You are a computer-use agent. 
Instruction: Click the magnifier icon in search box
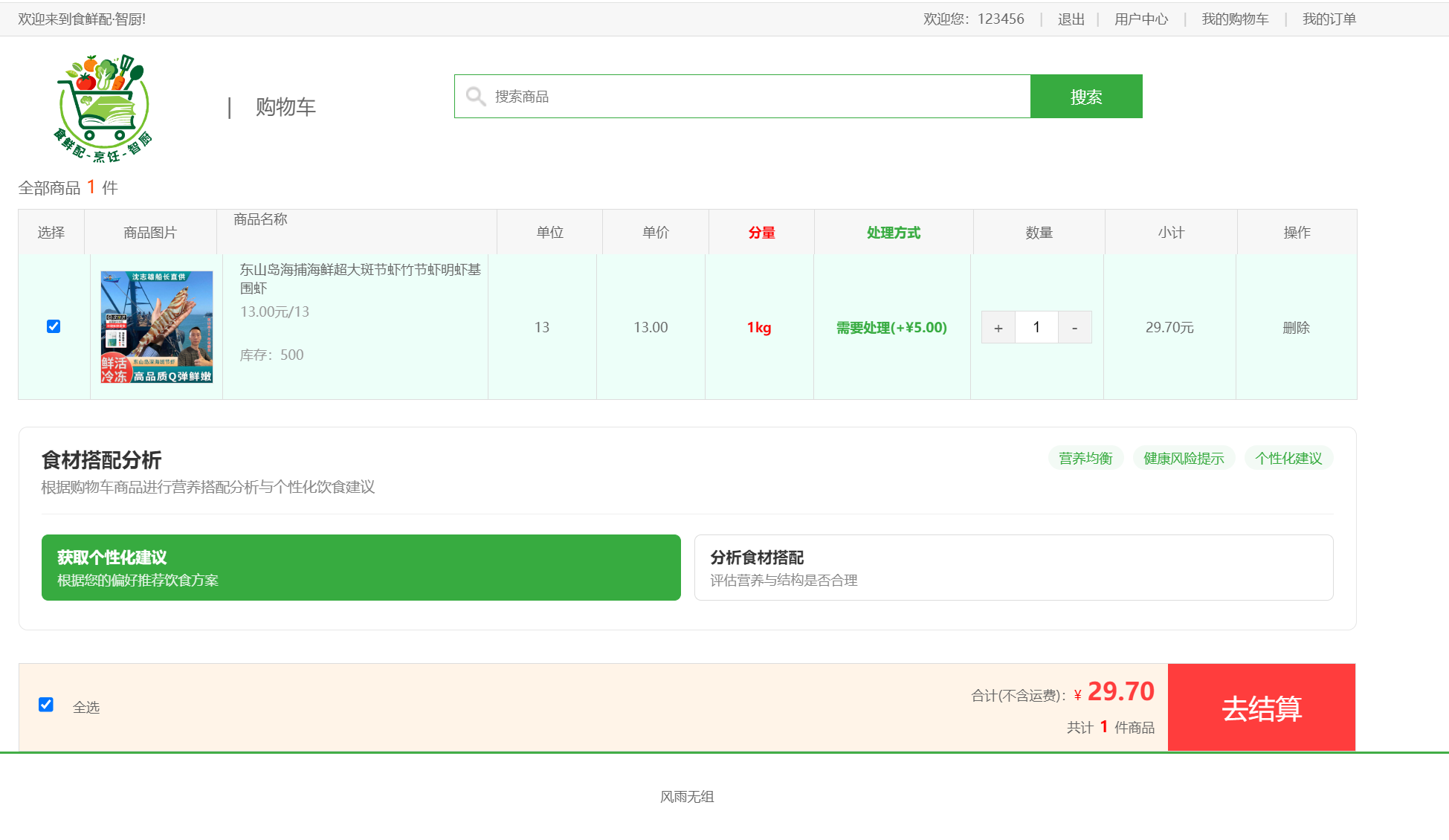click(475, 97)
